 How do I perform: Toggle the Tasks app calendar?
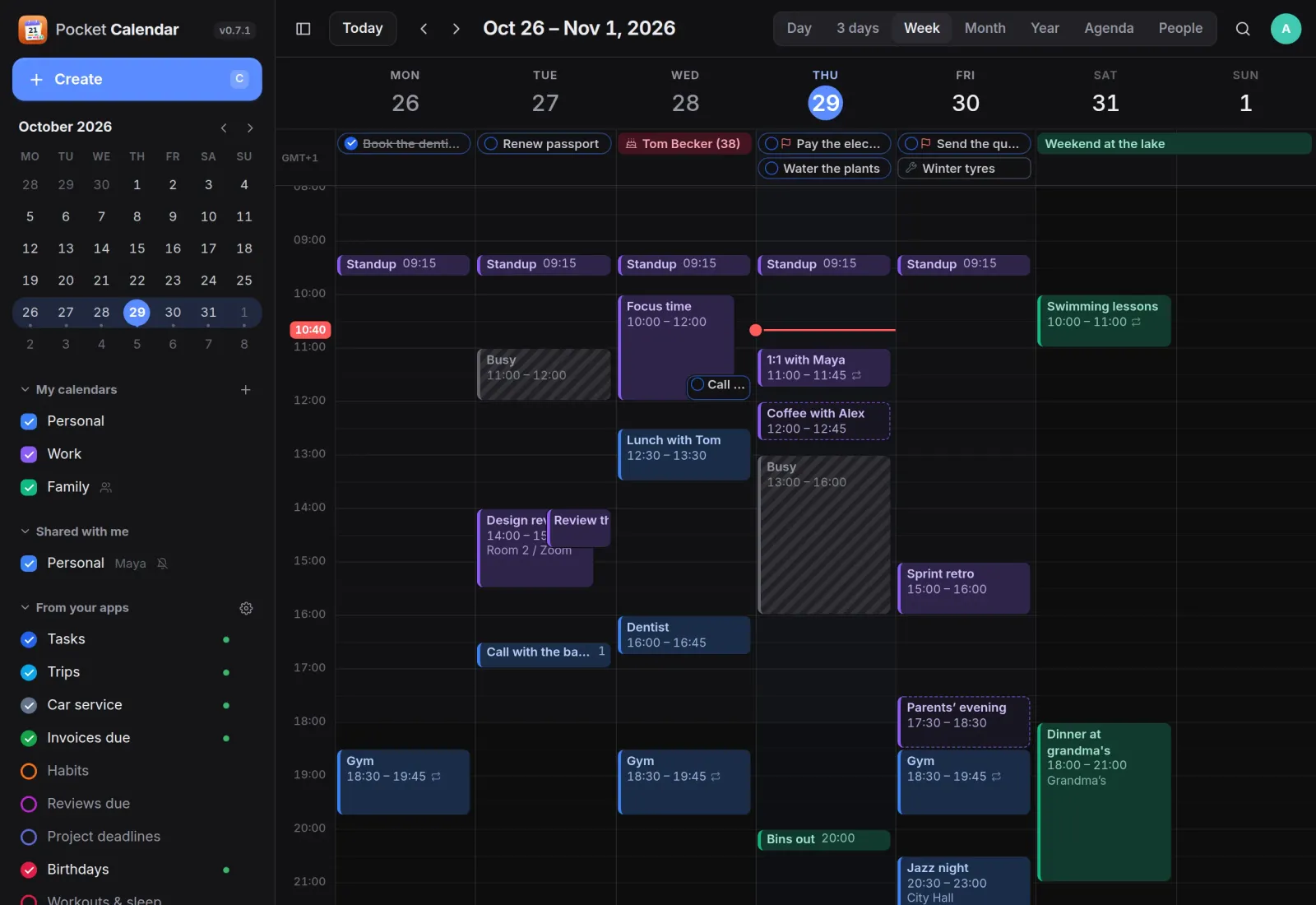[29, 639]
